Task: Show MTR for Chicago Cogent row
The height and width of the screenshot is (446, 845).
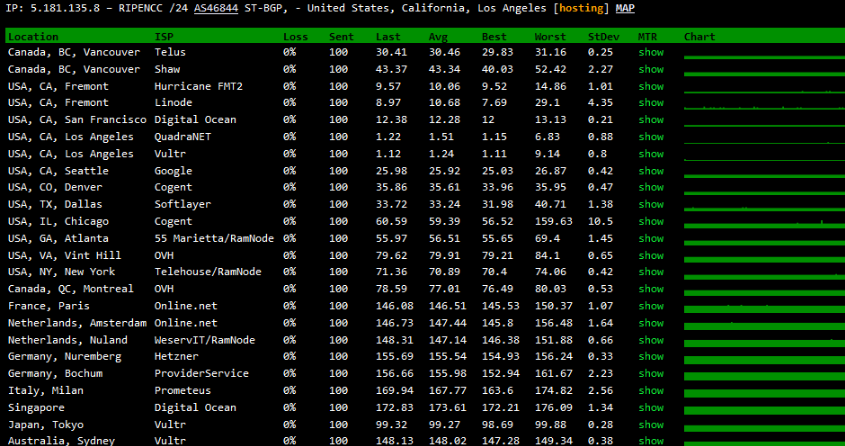Action: [651, 222]
